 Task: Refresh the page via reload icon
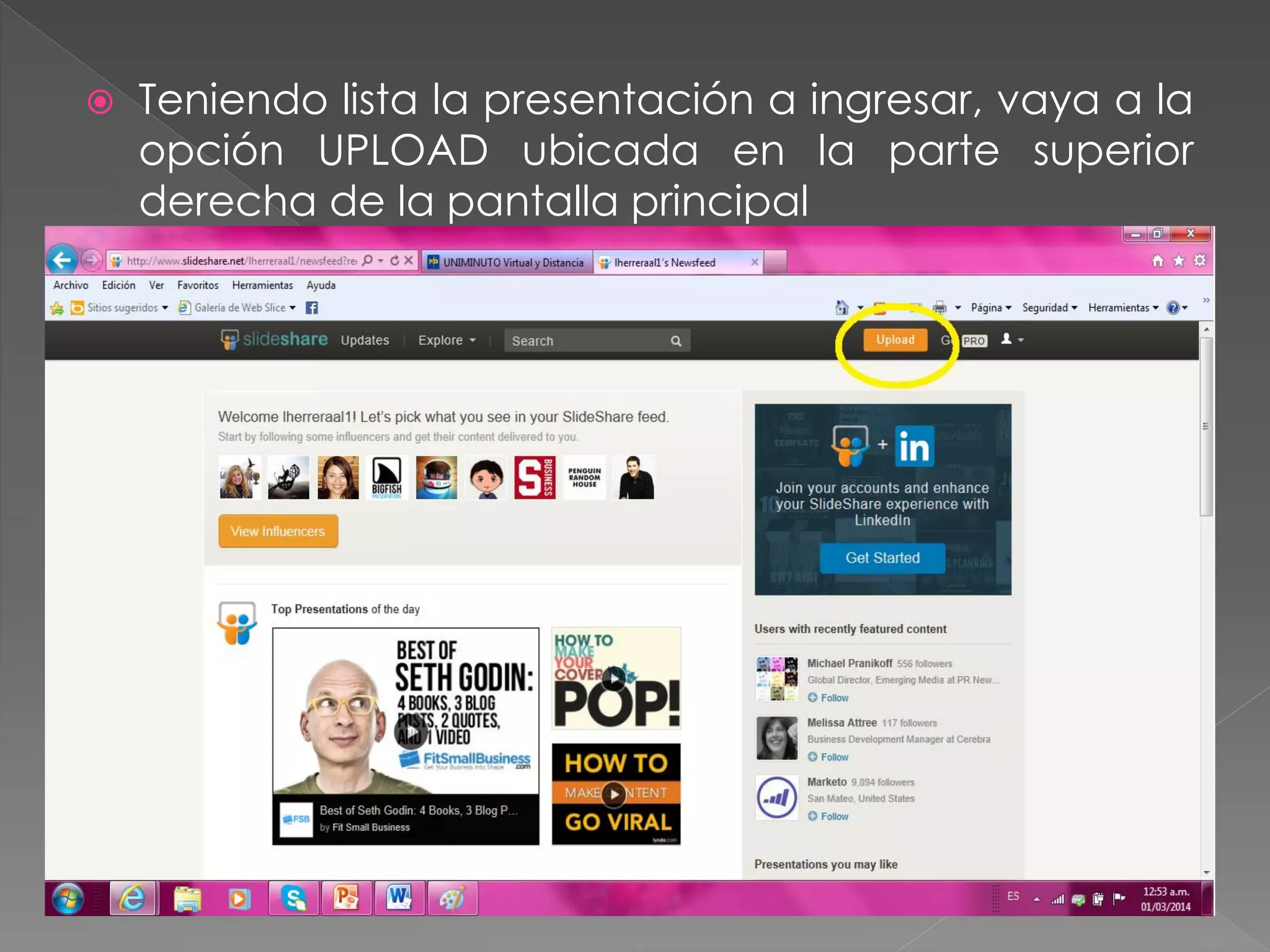click(x=394, y=261)
